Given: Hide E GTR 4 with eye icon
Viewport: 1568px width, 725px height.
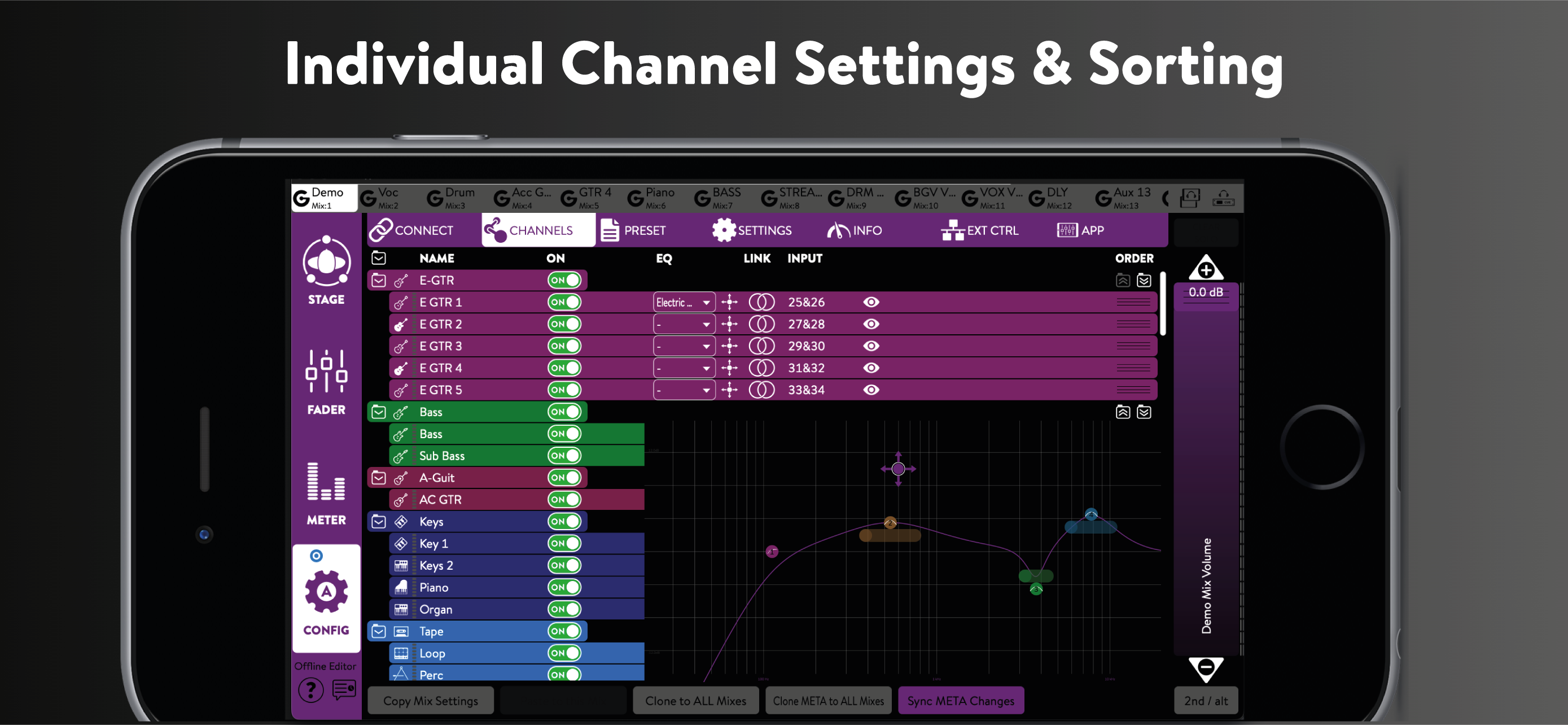Looking at the screenshot, I should point(871,368).
